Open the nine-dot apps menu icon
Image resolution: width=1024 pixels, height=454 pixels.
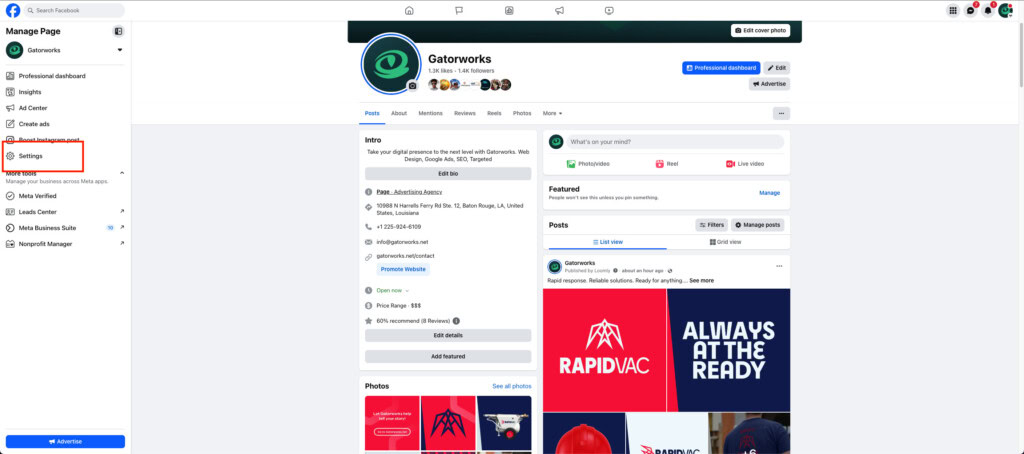[953, 10]
